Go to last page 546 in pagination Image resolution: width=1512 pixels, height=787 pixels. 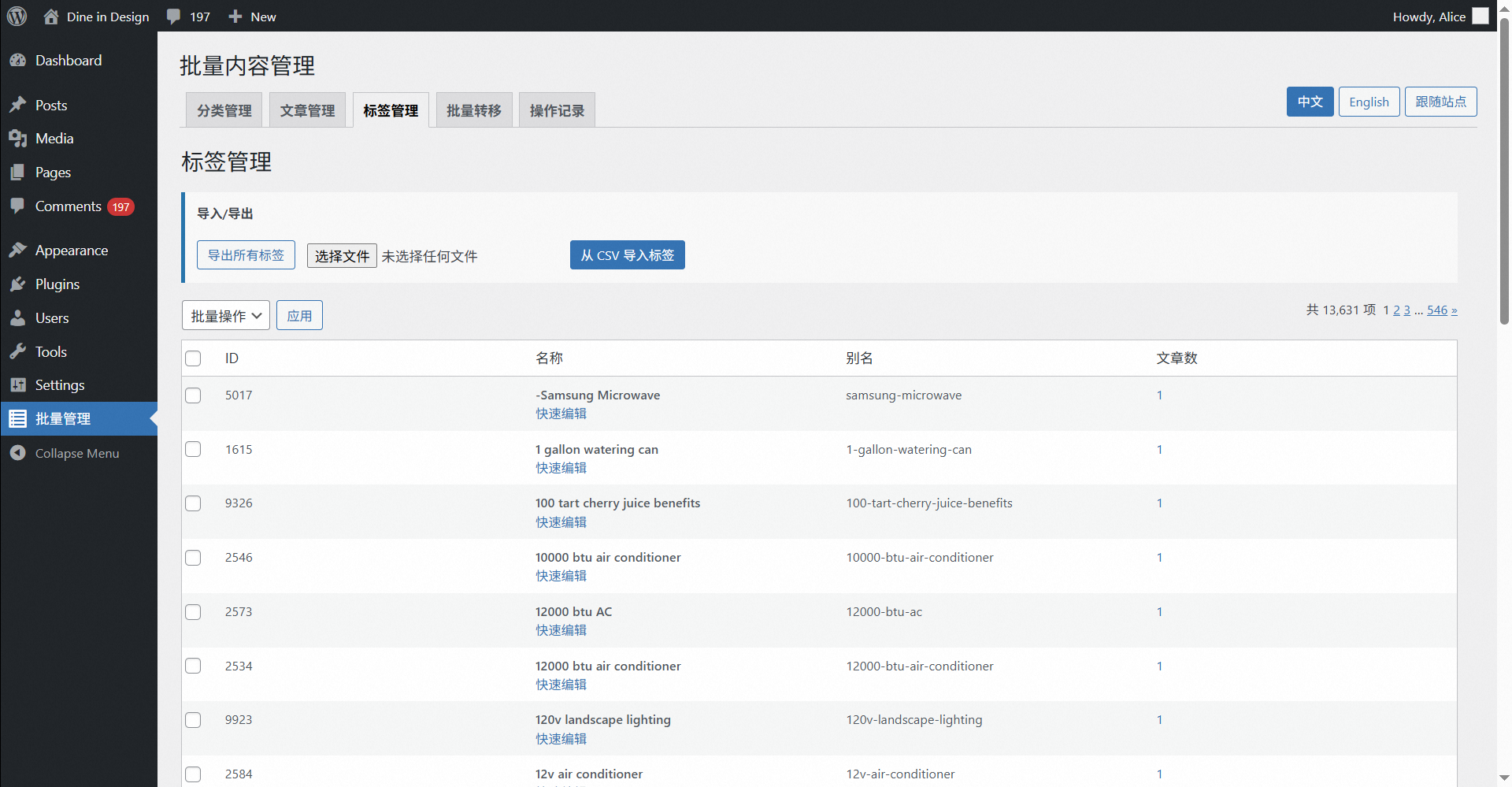(1436, 310)
